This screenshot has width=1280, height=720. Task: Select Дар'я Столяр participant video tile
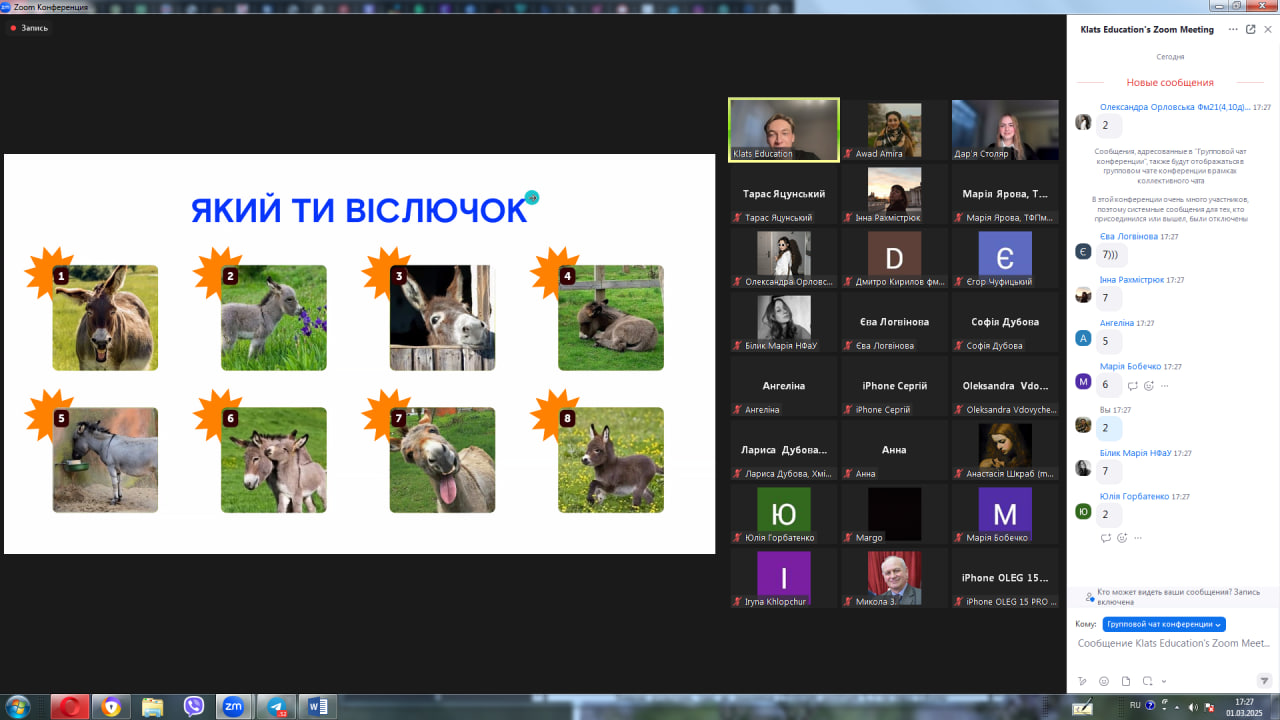coord(1005,130)
